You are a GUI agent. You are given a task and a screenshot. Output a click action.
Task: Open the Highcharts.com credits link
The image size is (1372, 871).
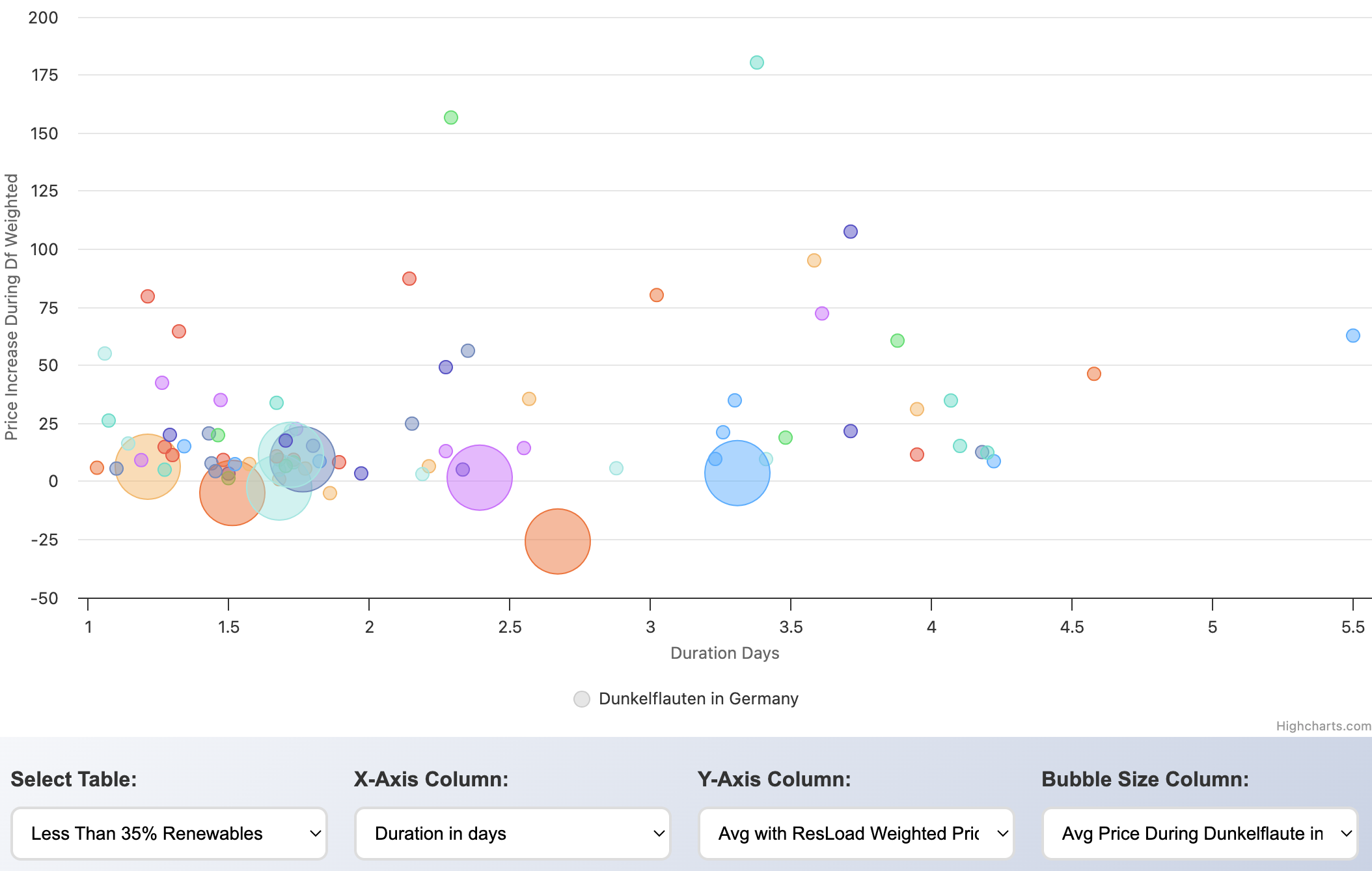point(1323,726)
